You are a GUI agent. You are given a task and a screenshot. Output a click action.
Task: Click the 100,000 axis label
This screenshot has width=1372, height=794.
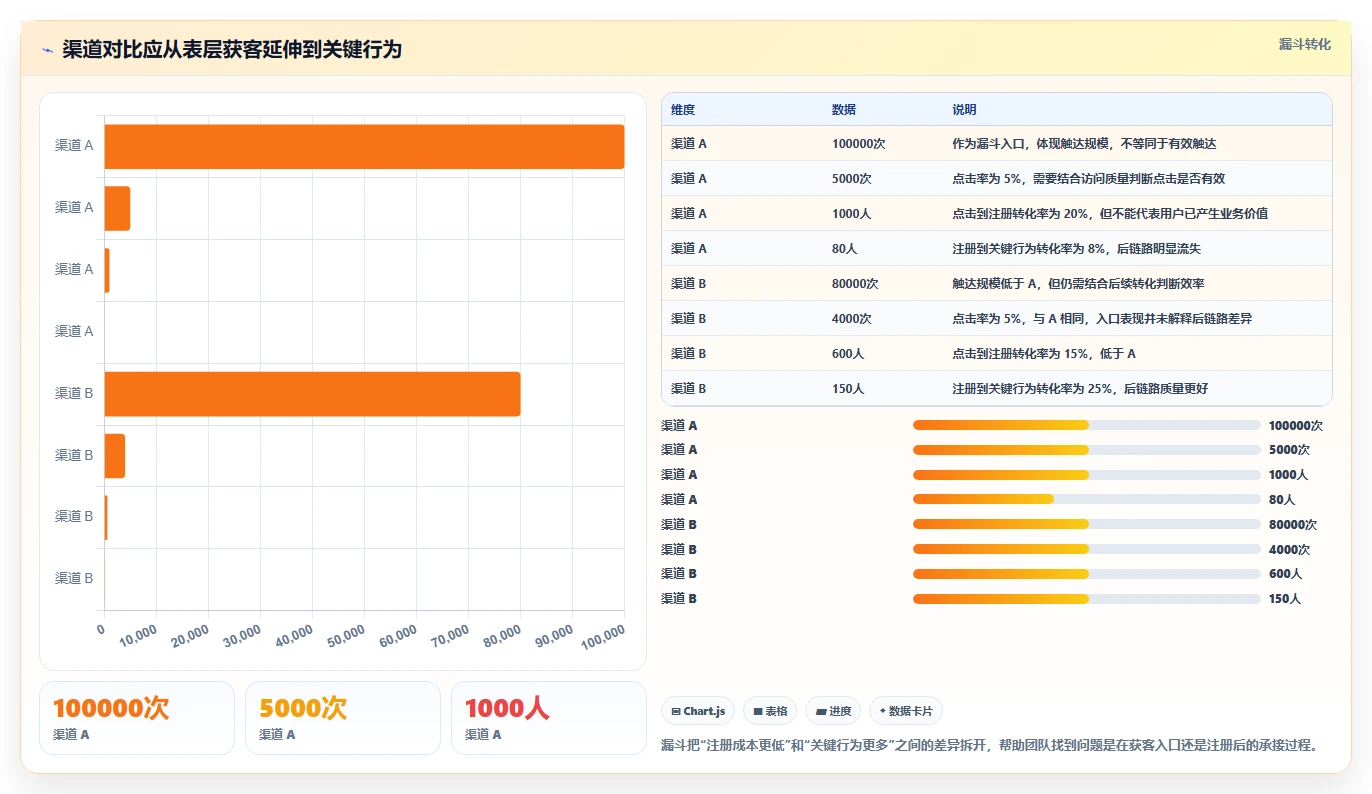point(603,636)
